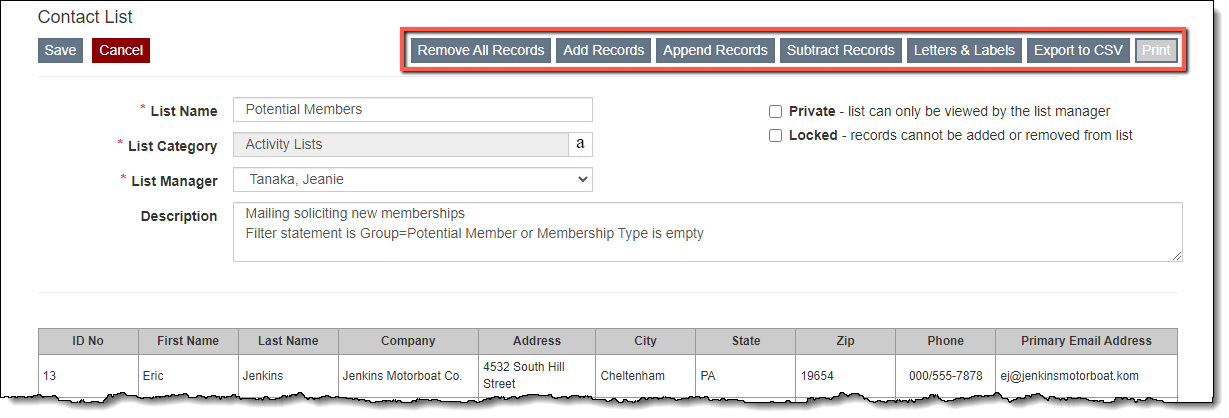Viewport: 1229px width, 418px height.
Task: Choose Append Records
Action: pos(715,51)
